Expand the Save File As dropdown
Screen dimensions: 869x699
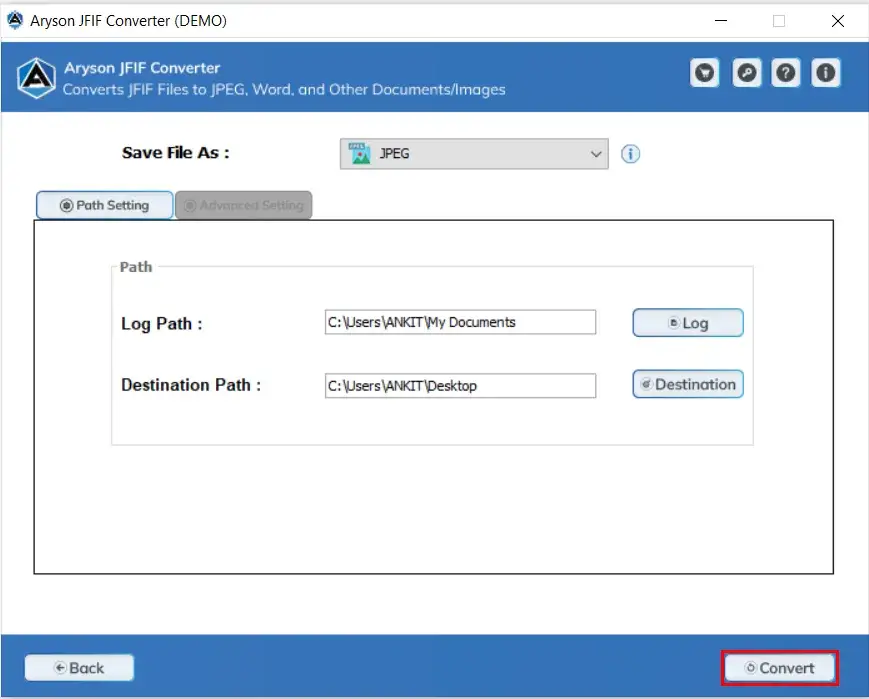tap(474, 154)
